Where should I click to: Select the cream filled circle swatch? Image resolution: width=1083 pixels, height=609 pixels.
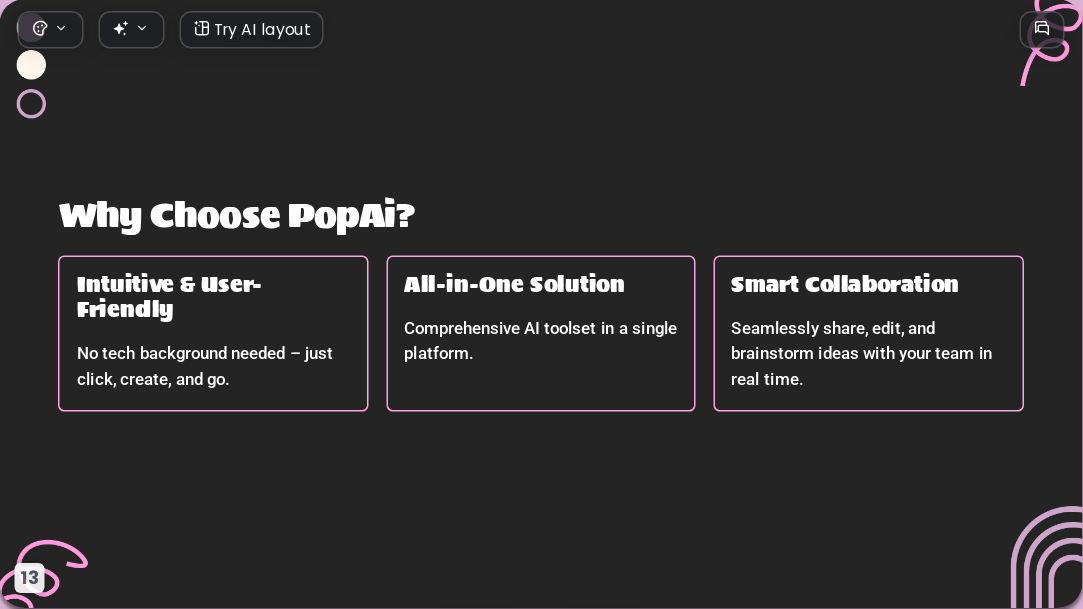pyautogui.click(x=31, y=65)
